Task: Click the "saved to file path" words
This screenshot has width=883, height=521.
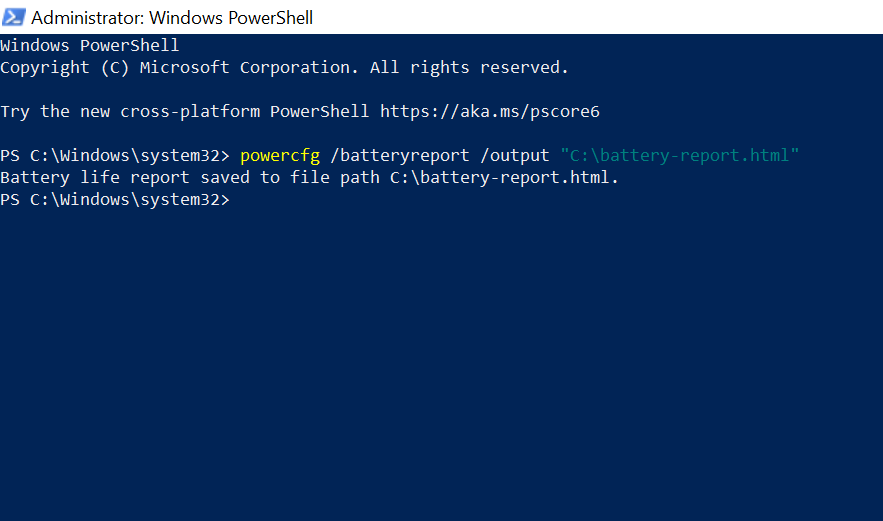Action: tap(285, 177)
